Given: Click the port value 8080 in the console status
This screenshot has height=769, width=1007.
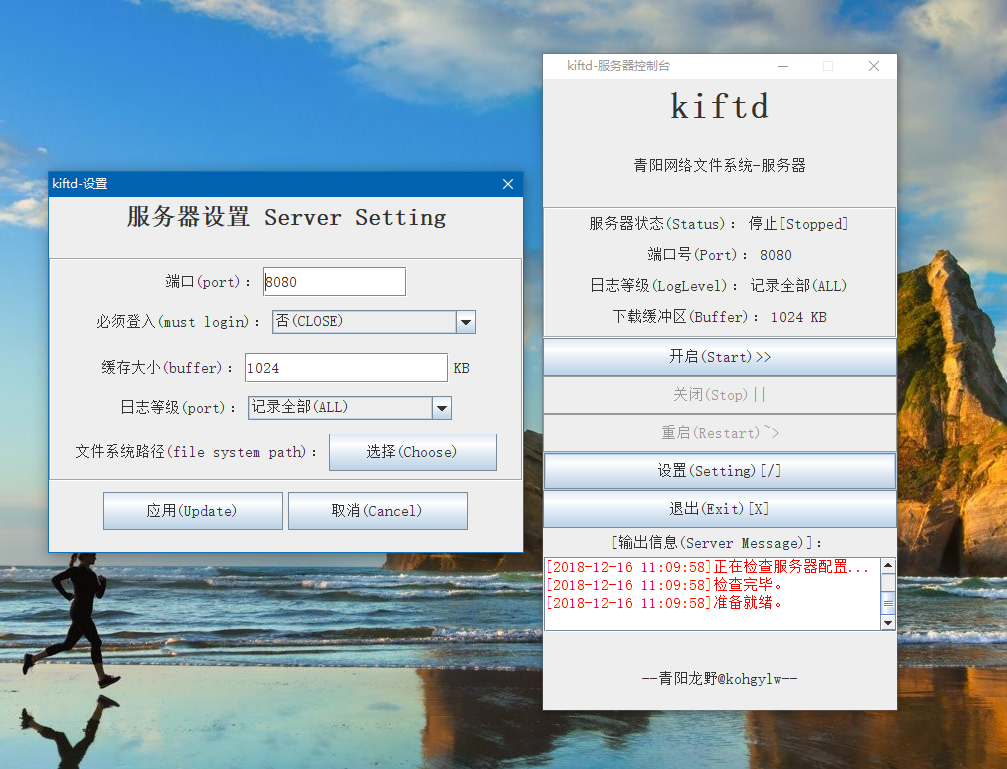Looking at the screenshot, I should [x=776, y=256].
